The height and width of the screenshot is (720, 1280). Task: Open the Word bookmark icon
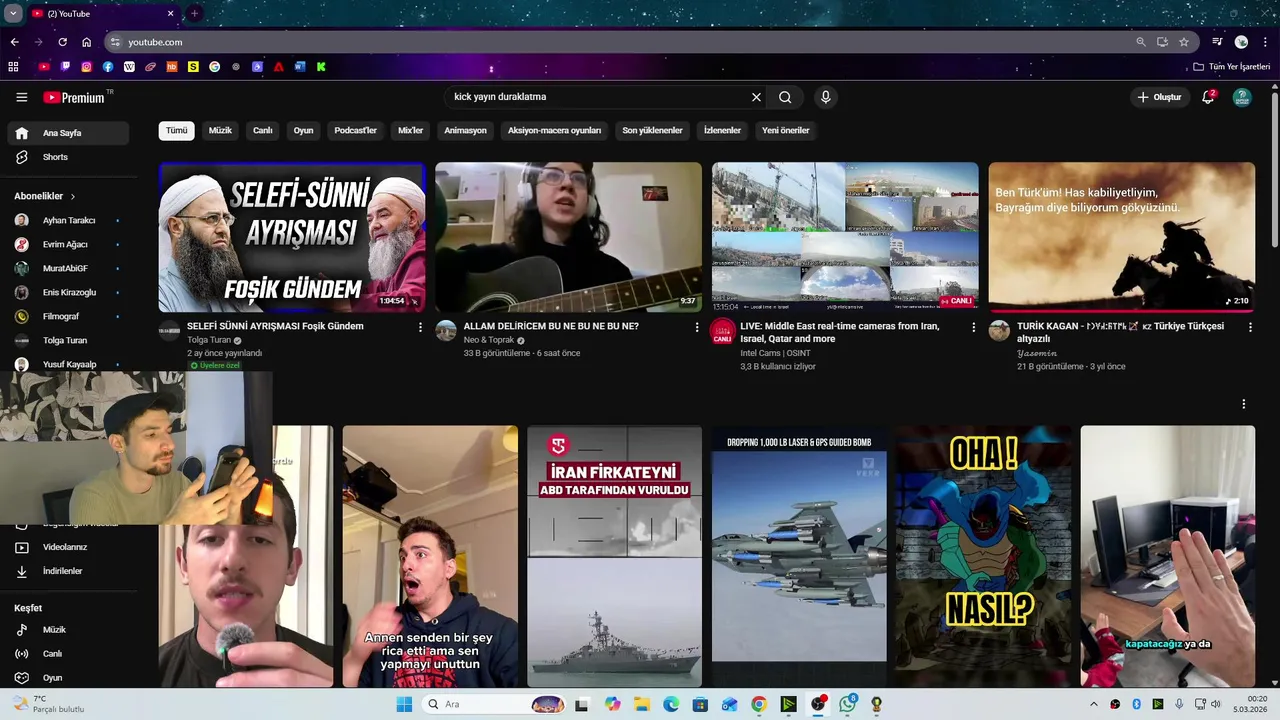pyautogui.click(x=300, y=67)
